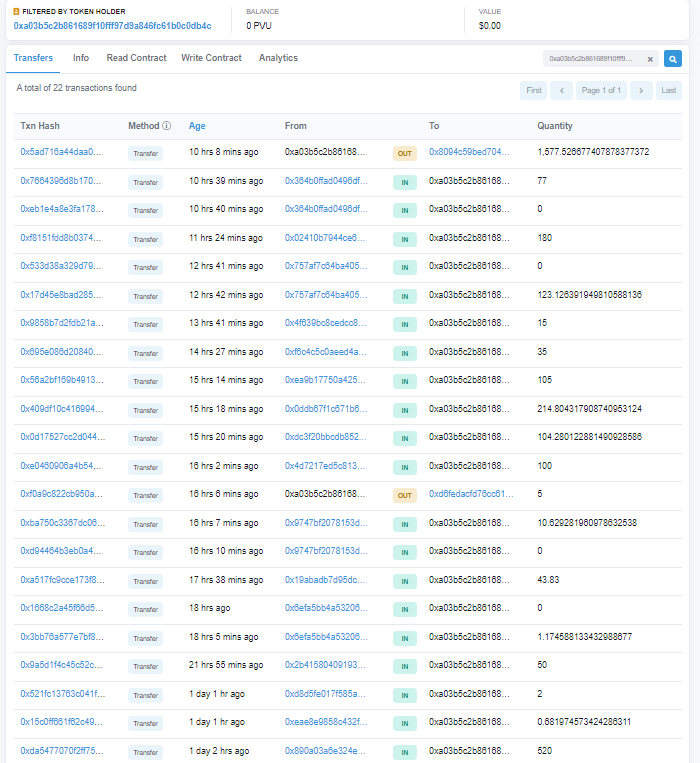Click the orange filter icon beside Filtered By Token Holder

16,12
